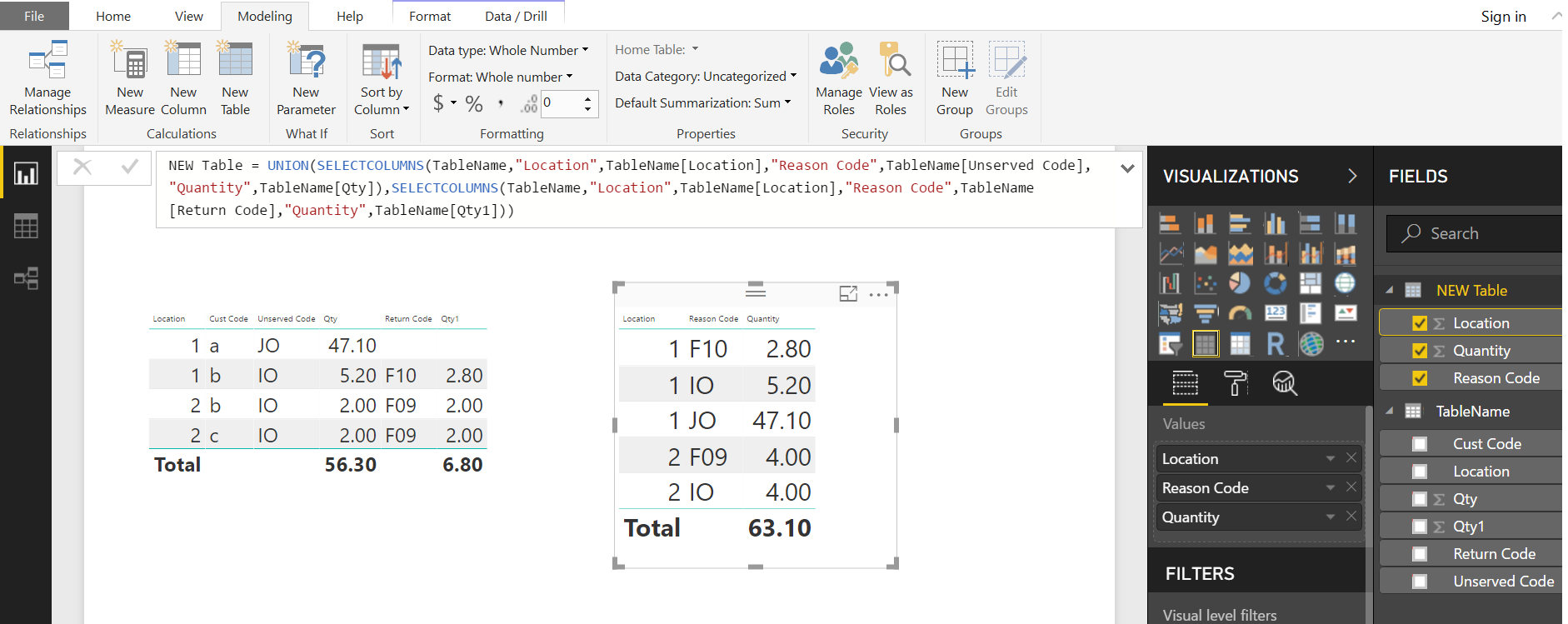Collapse the NEW Table field list
This screenshot has width=1568, height=624.
click(1389, 290)
